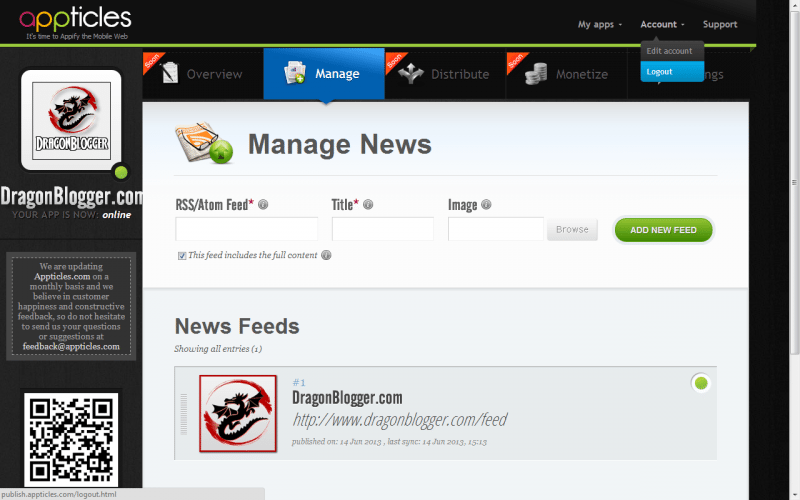Toggle the app online status indicator in sidebar
Screen dimensions: 800x500
(x=121, y=172)
